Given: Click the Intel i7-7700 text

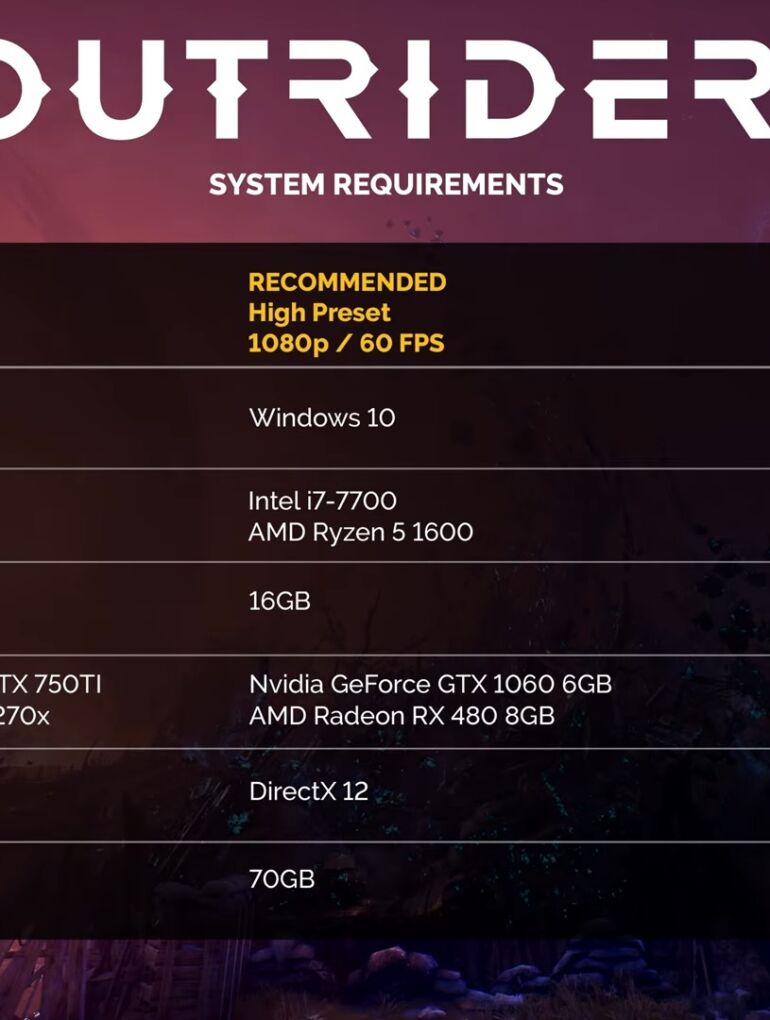Looking at the screenshot, I should (x=322, y=501).
